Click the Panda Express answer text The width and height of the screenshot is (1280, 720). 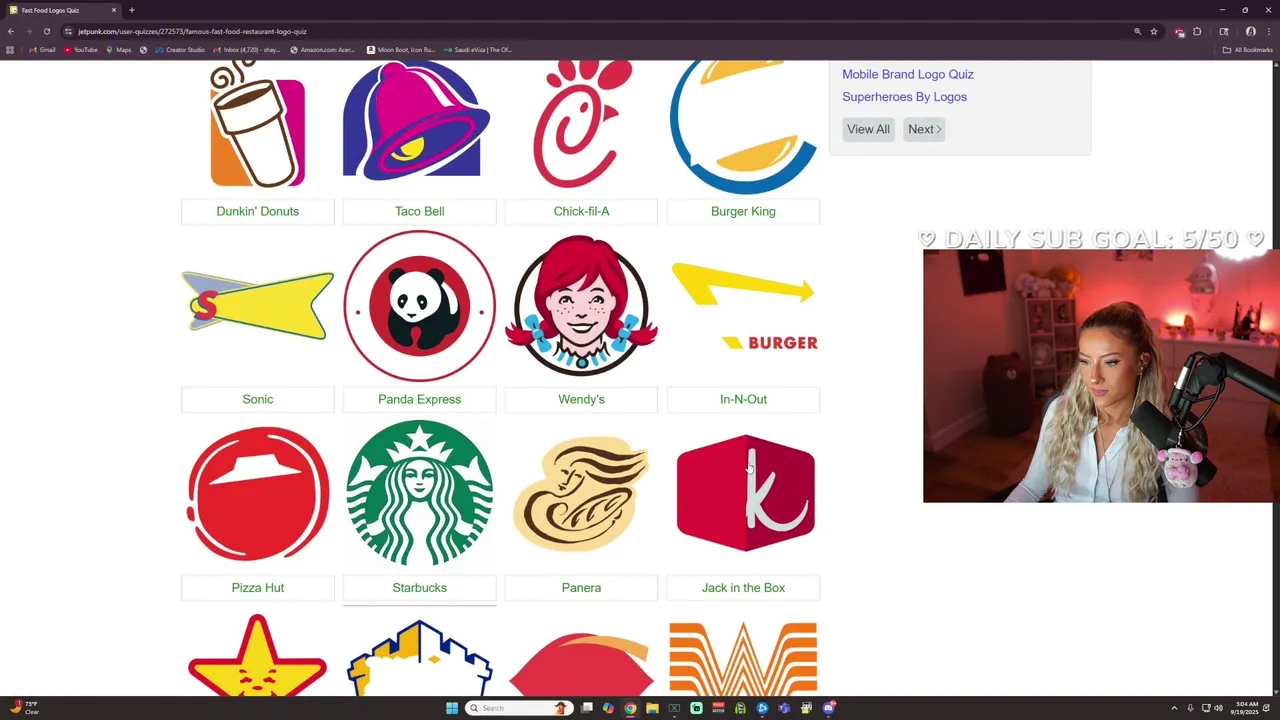419,399
